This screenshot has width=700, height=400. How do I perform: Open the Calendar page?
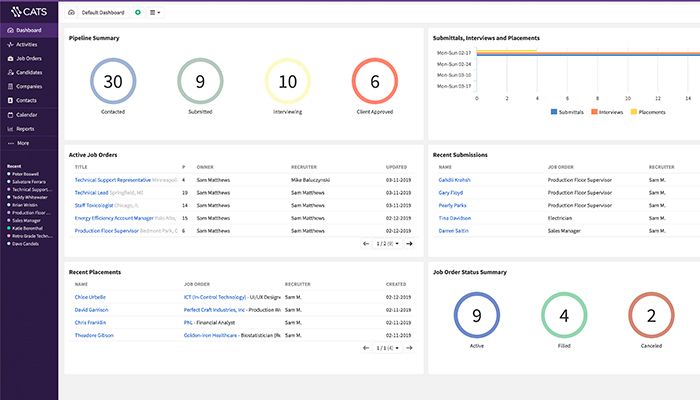[x=26, y=115]
